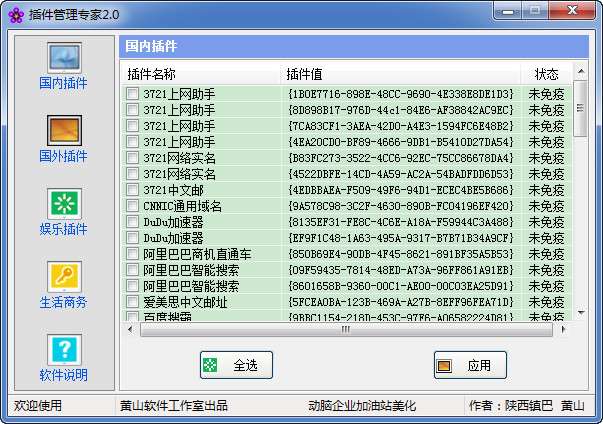The width and height of the screenshot is (603, 424).
Task: Check the 3721中文邮 checkbox
Action: [132, 190]
